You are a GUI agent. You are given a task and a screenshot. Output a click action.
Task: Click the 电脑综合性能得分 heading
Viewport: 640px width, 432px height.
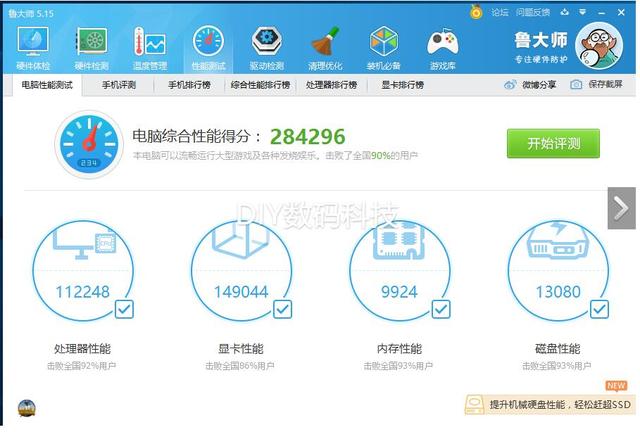tap(196, 136)
